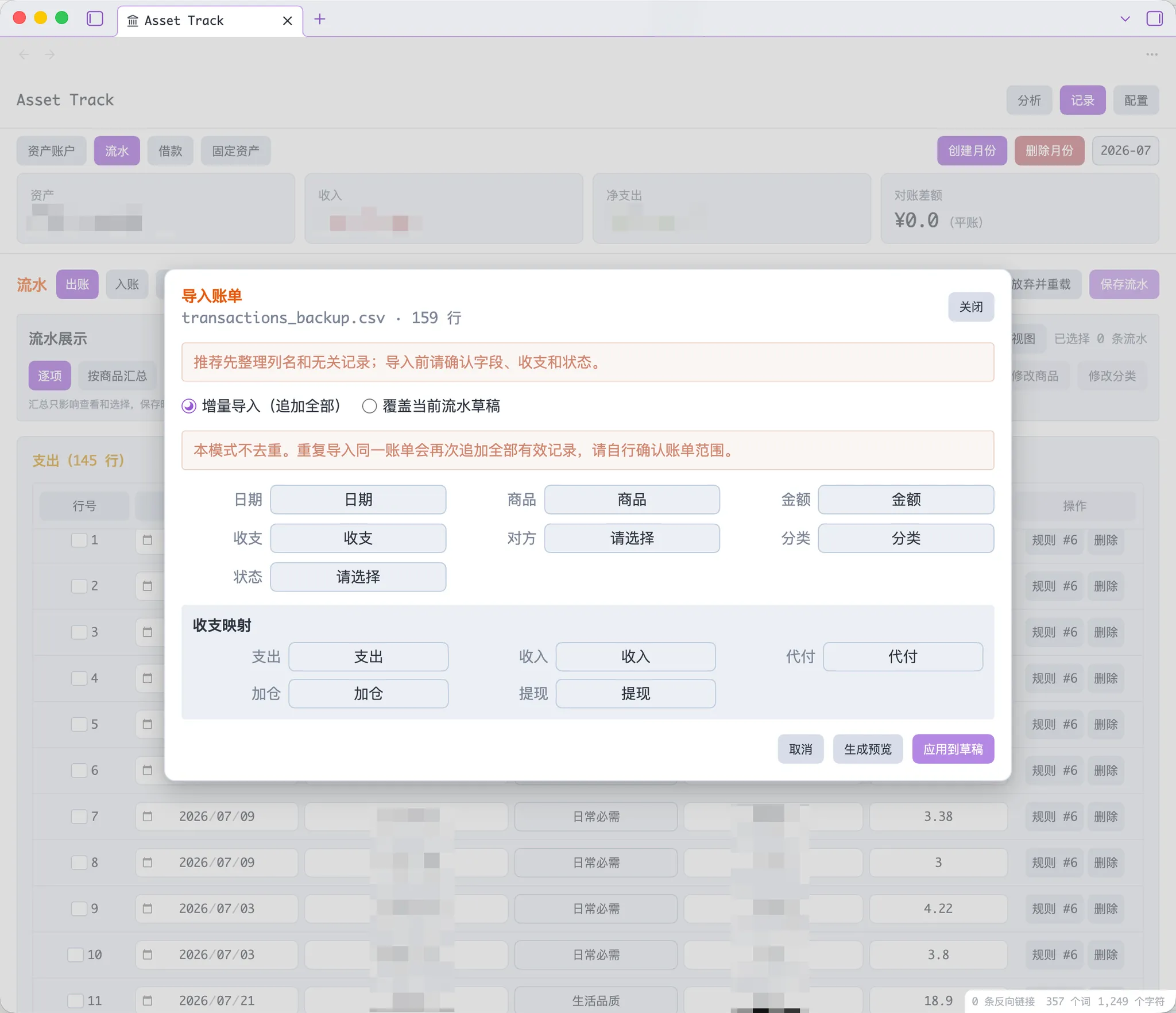The height and width of the screenshot is (1013, 1176).
Task: Close the import dialog with 关闭
Action: point(971,307)
